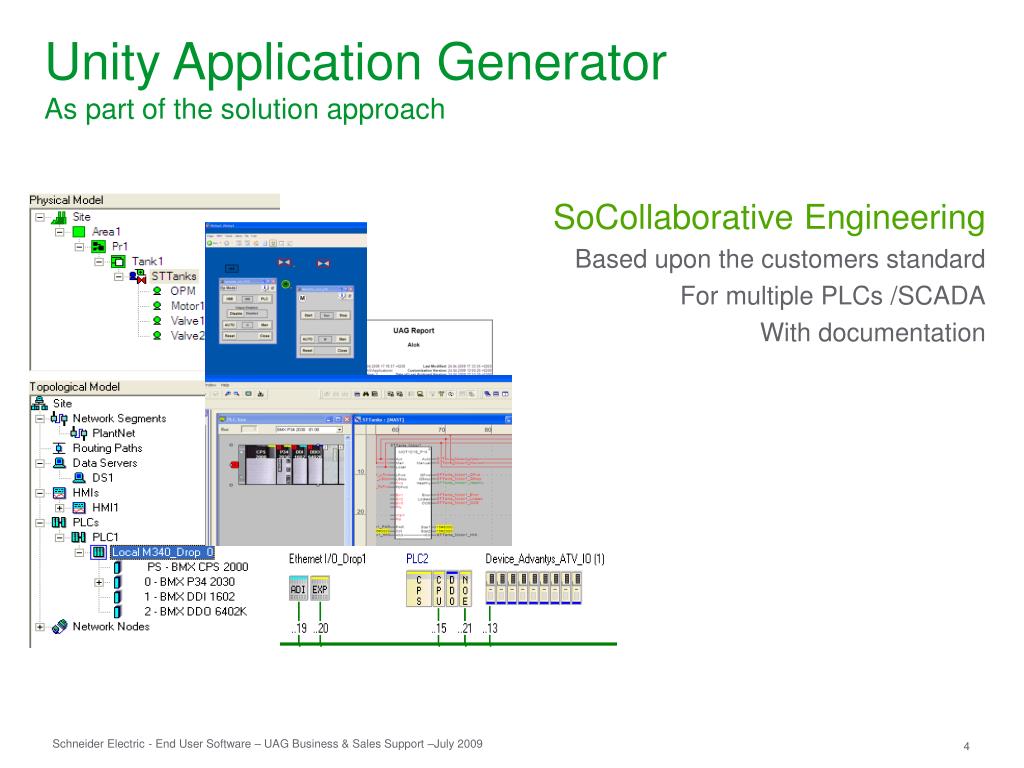Click the green icon beside Motor1
The width and height of the screenshot is (1024, 768).
click(157, 306)
